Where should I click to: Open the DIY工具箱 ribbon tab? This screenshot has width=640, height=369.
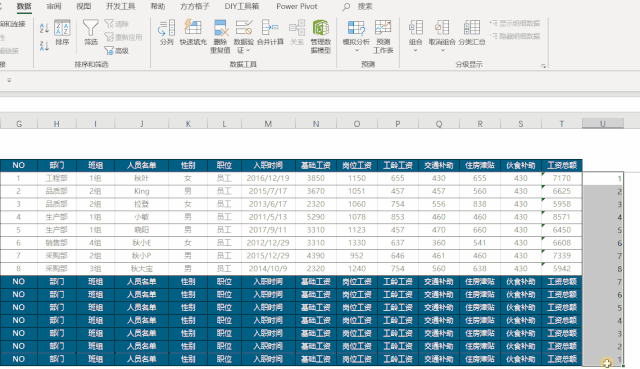(x=242, y=7)
